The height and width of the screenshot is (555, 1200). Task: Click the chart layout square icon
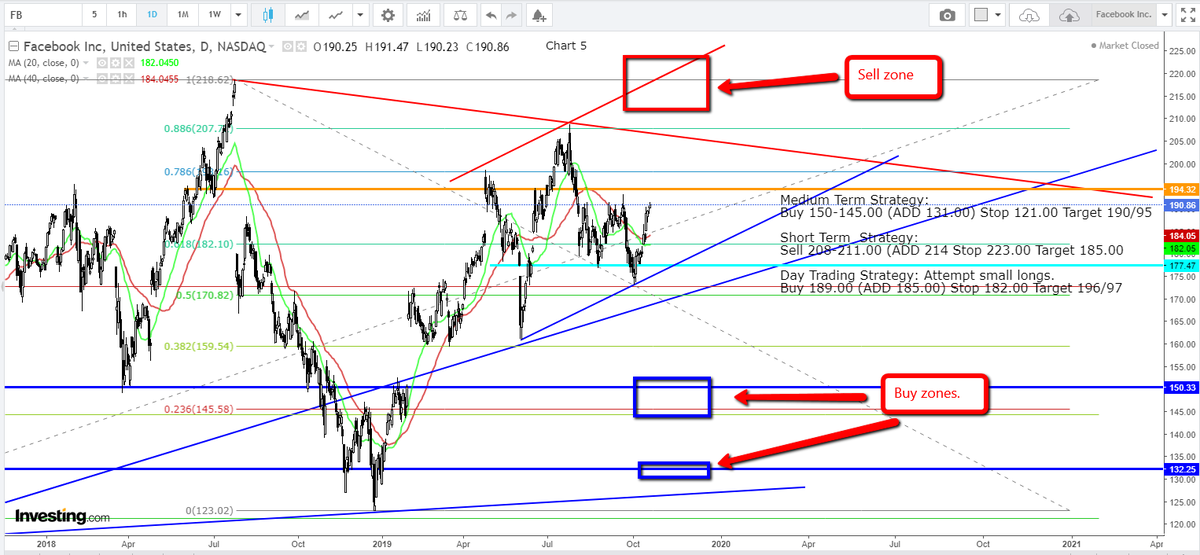pos(981,15)
